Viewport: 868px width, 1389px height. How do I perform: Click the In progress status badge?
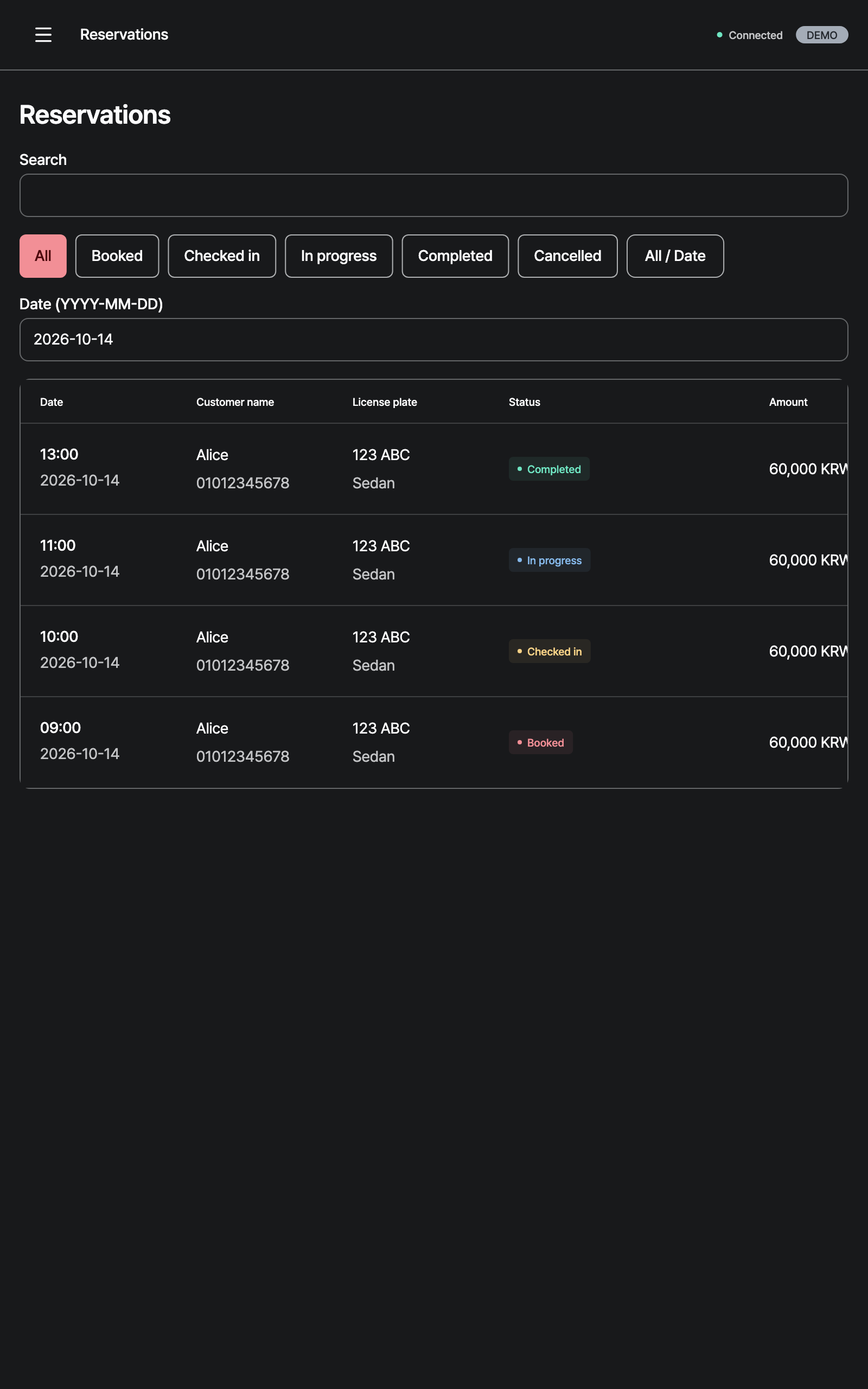(550, 560)
